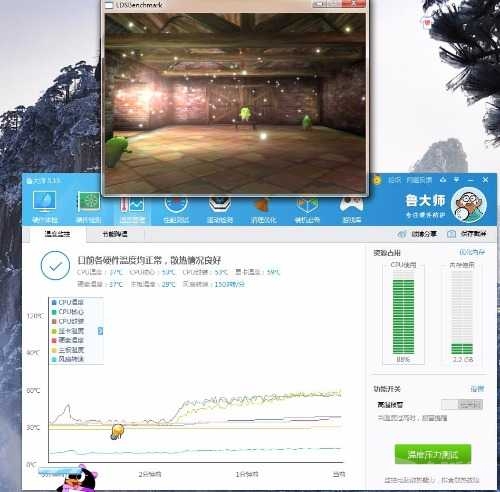The image size is (500, 492).
Task: Toggle the 风扇转速 legend series
Action: click(x=68, y=359)
